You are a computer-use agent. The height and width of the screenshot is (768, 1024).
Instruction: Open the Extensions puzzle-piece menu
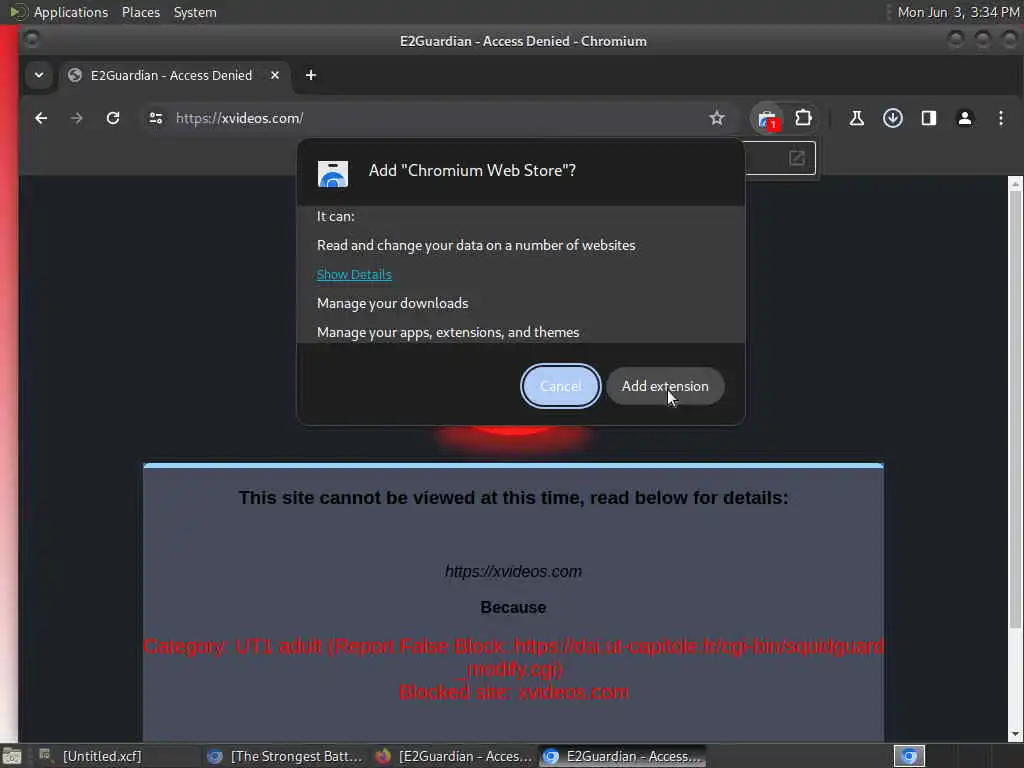tap(803, 118)
